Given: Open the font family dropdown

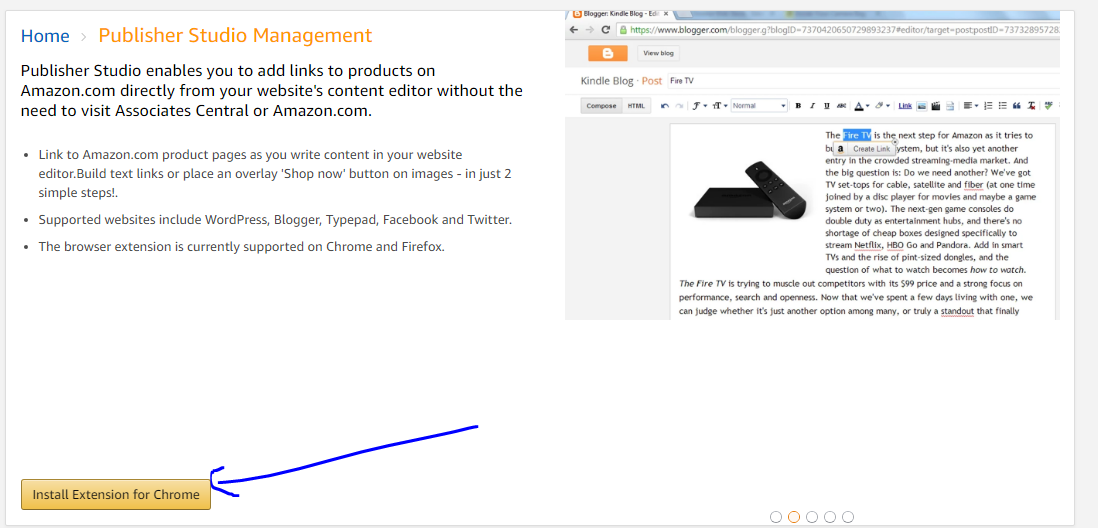Looking at the screenshot, I should pos(700,106).
